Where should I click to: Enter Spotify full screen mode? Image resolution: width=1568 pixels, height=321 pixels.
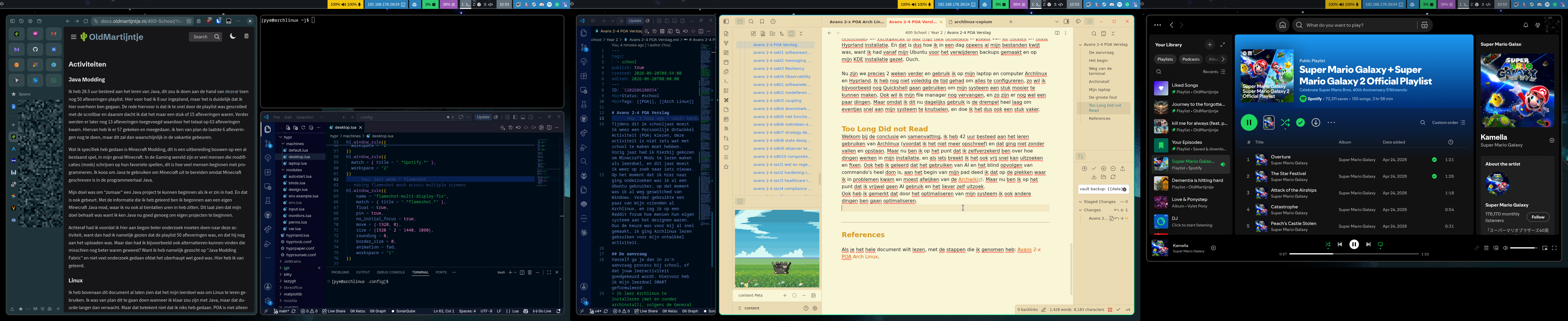(x=1554, y=248)
